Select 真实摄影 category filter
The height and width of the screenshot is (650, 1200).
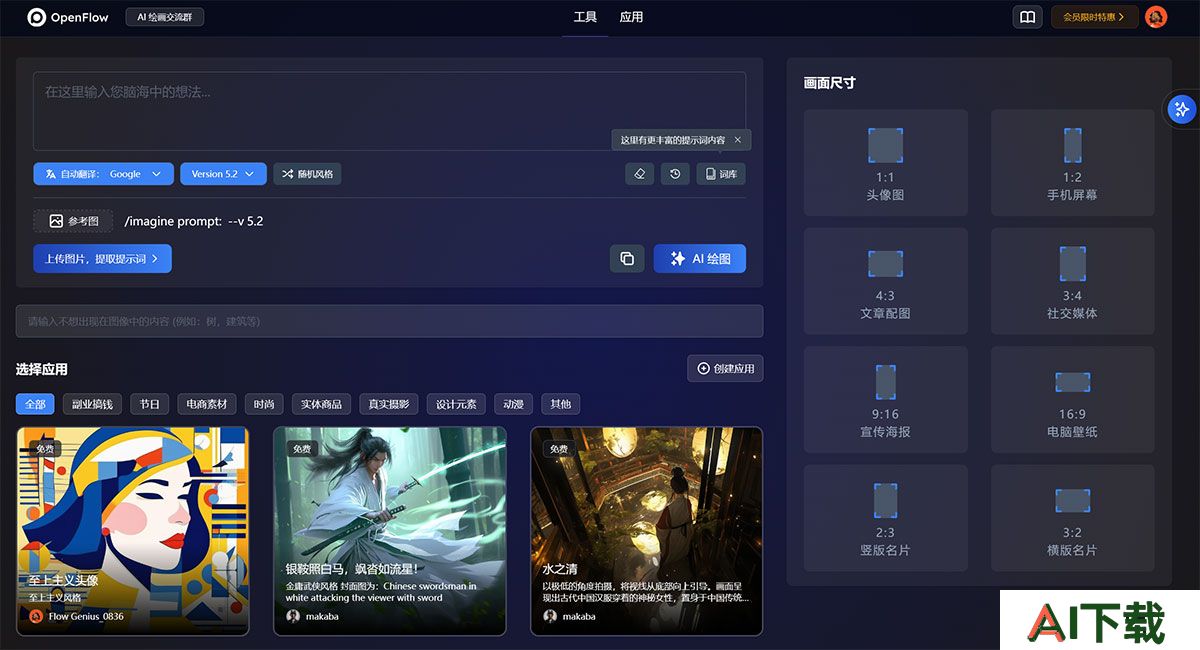pyautogui.click(x=388, y=404)
